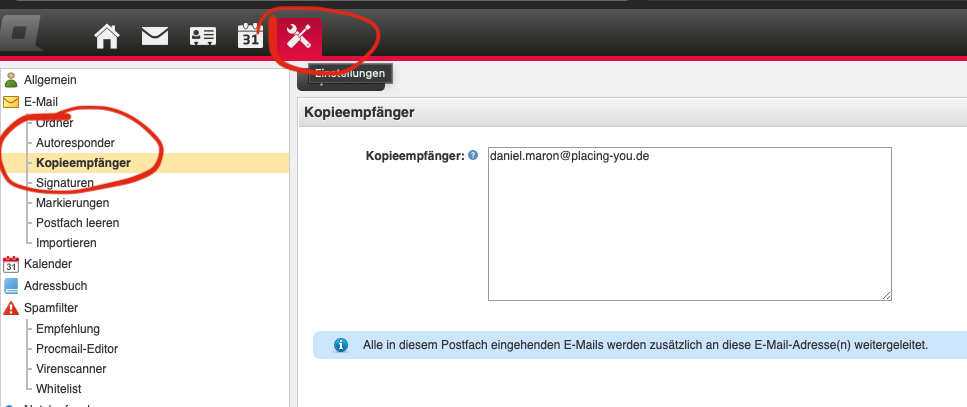Image resolution: width=967 pixels, height=407 pixels.
Task: Click the info text about weitergeleitet E-Mails
Action: pyautogui.click(x=645, y=345)
